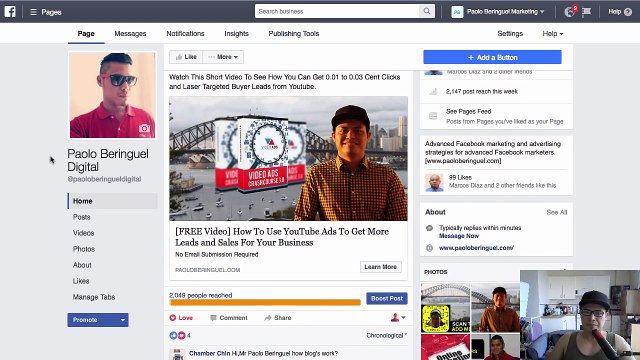Click the 99 Likes text
The image size is (640, 360).
point(460,178)
